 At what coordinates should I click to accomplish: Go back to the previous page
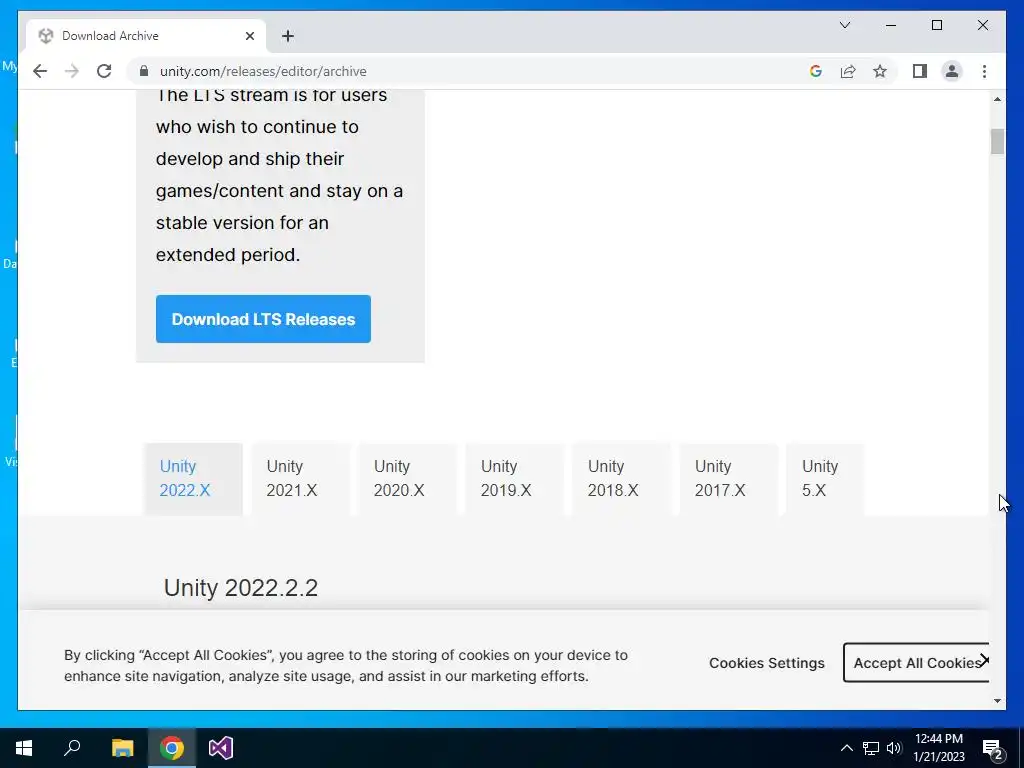pos(40,71)
